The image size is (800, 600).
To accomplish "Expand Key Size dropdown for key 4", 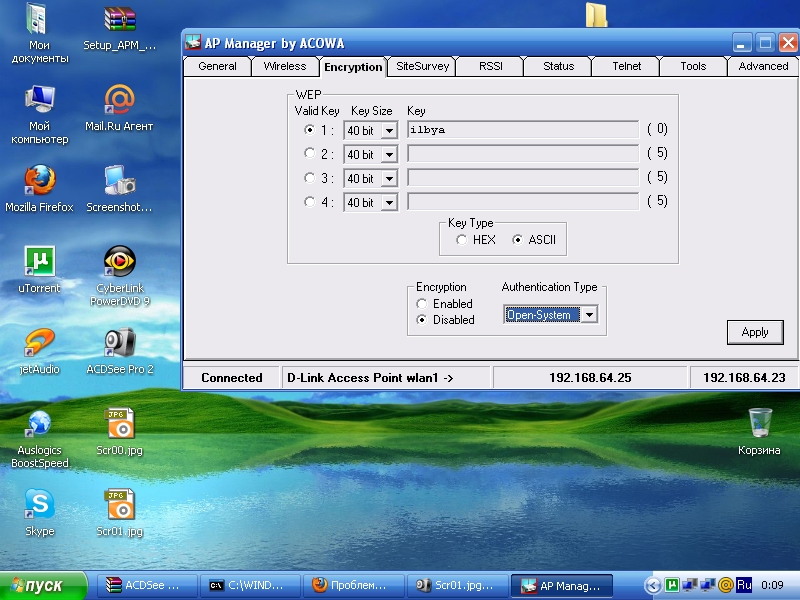I will (x=388, y=203).
